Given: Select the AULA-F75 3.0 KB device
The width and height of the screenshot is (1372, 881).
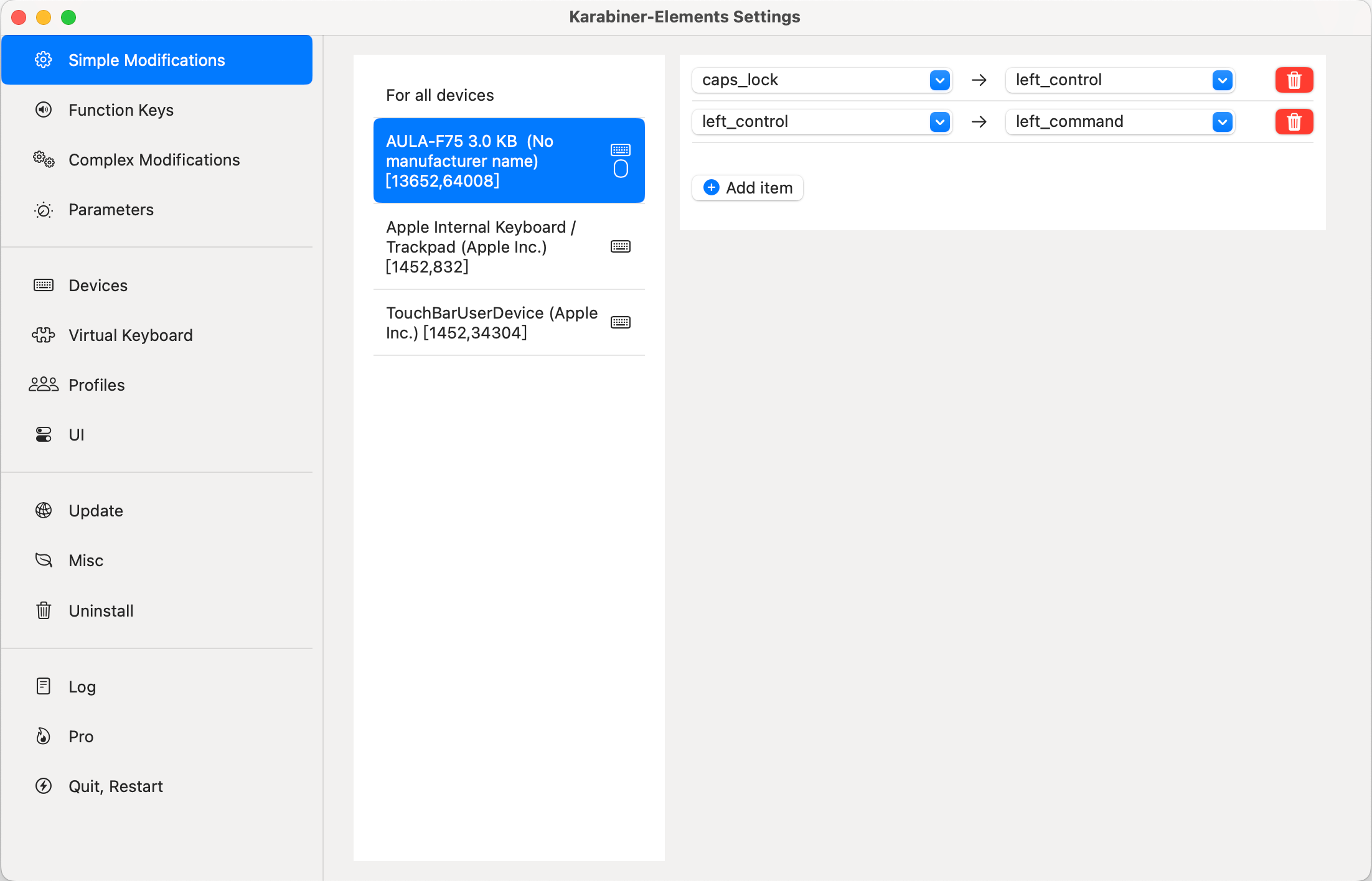Looking at the screenshot, I should point(509,161).
